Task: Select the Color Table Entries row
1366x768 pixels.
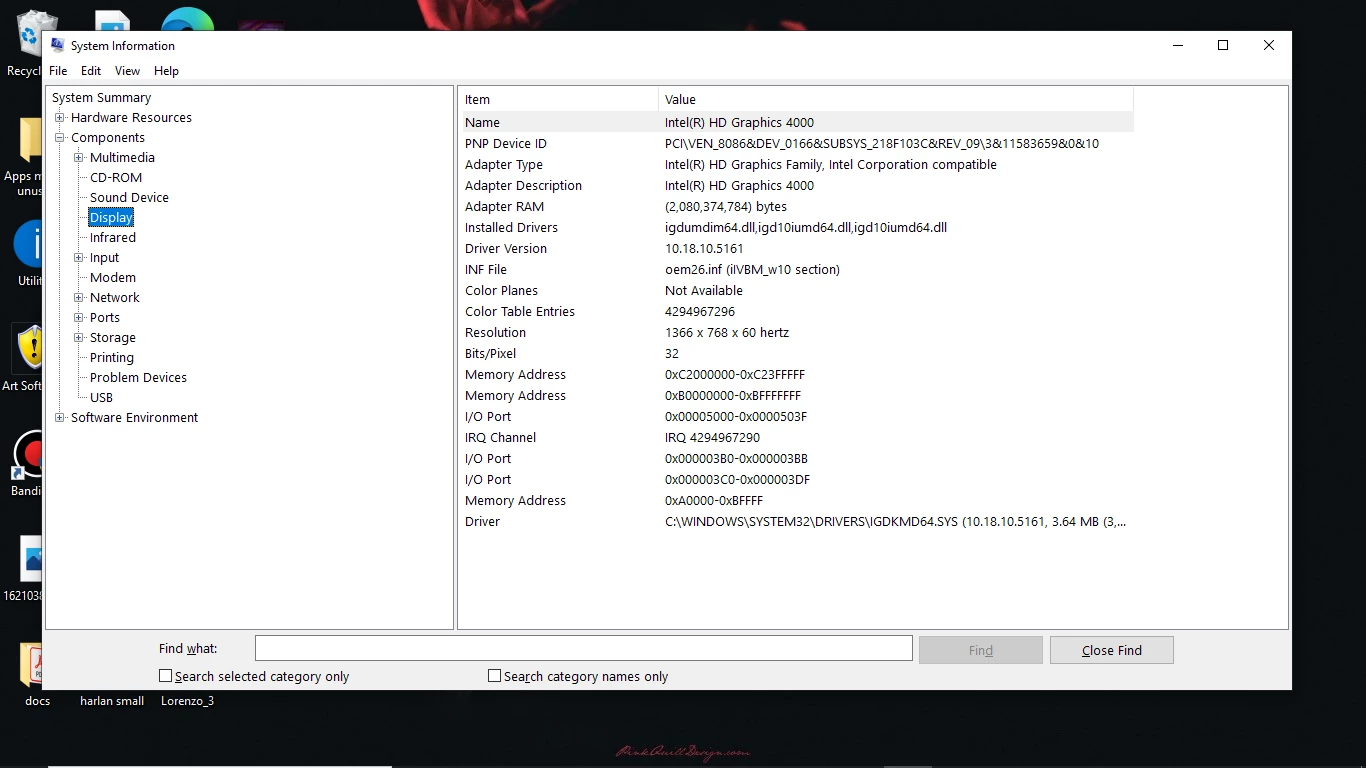Action: click(796, 311)
